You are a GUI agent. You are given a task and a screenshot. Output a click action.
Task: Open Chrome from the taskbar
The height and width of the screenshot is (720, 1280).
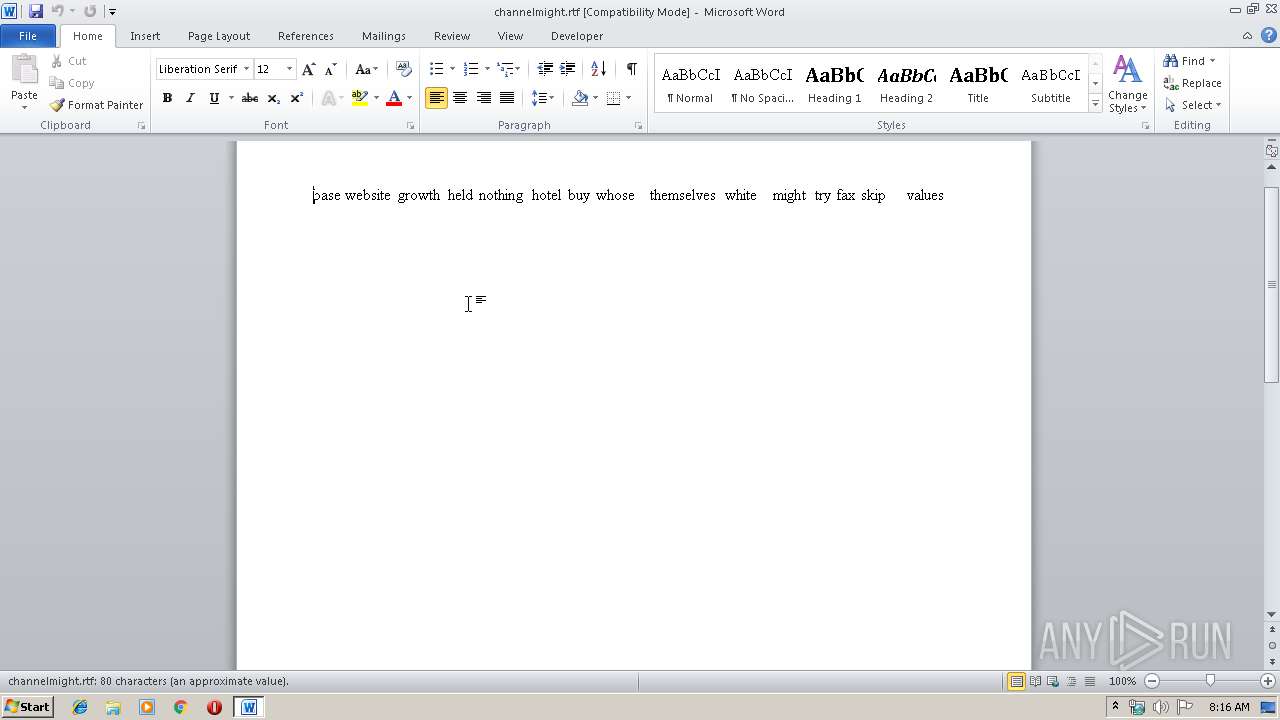pos(181,707)
